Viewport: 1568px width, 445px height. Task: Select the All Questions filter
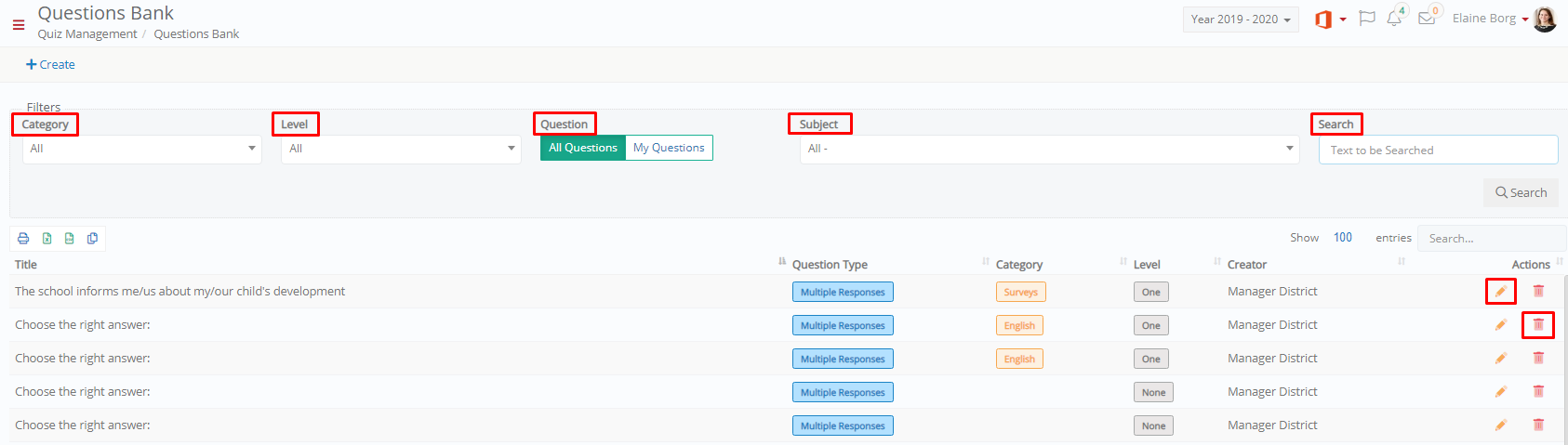[583, 148]
